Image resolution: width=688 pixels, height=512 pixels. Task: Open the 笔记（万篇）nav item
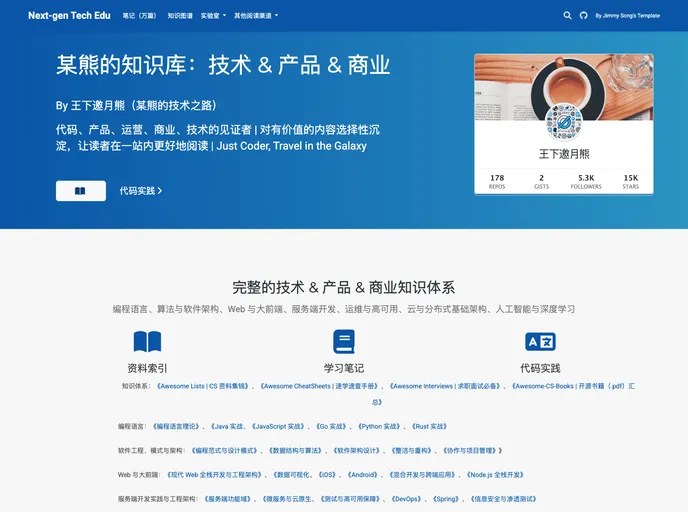140,16
